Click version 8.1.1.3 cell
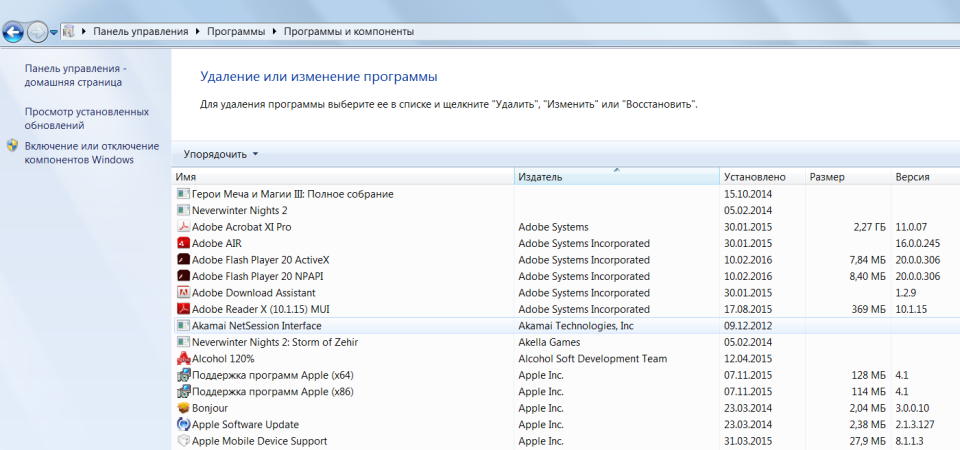Viewport: 960px width, 450px height. pos(909,441)
